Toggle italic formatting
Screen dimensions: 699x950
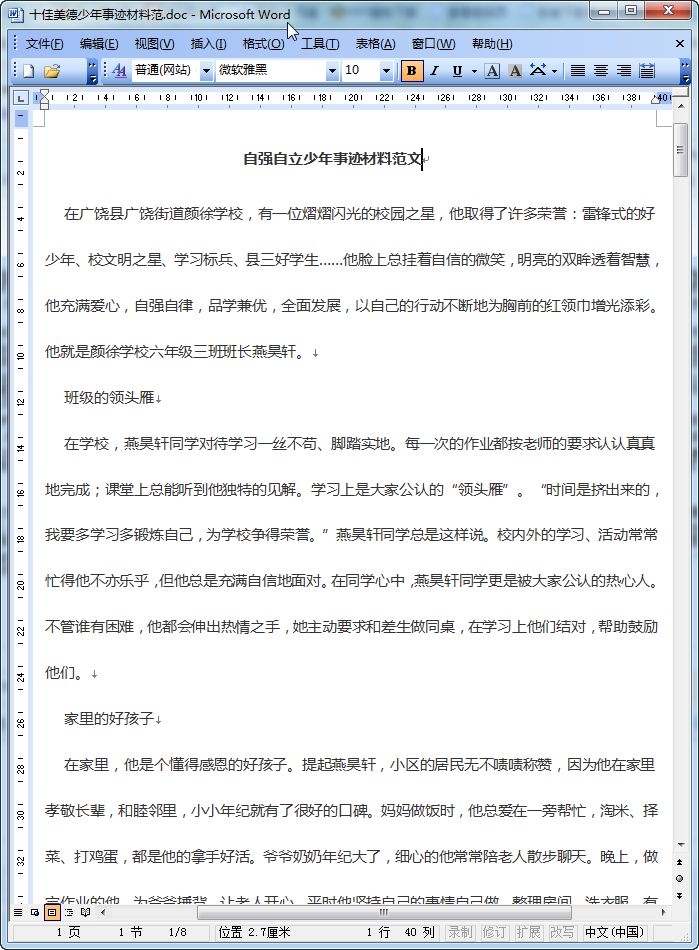pos(434,71)
